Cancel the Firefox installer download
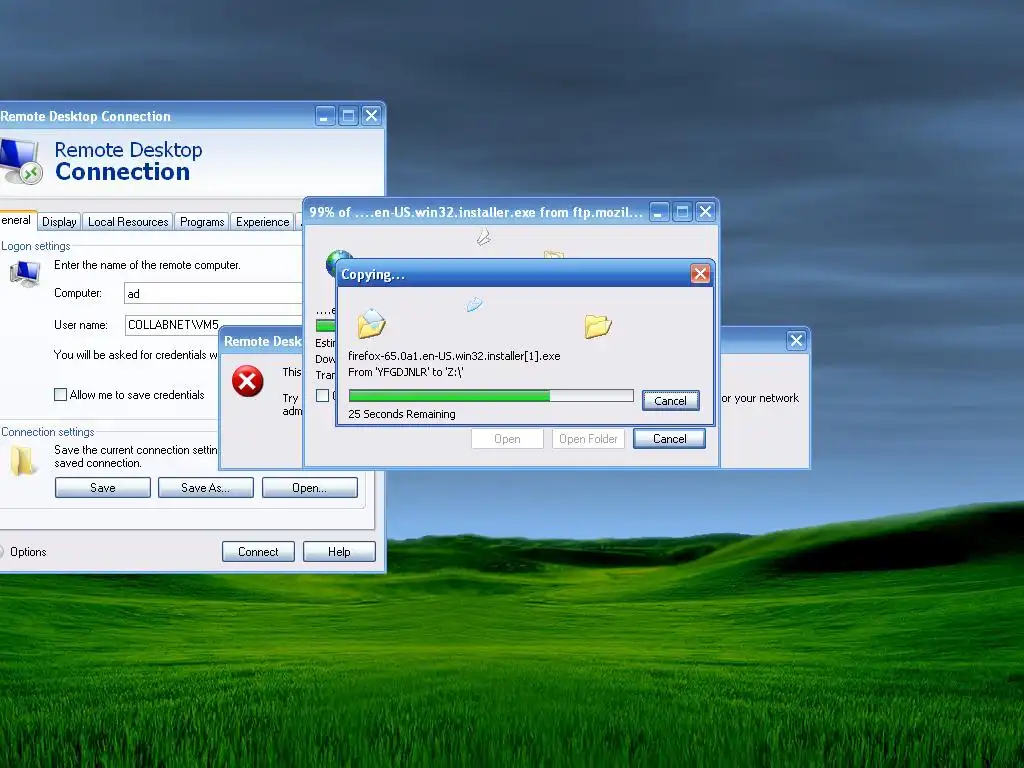 point(669,439)
